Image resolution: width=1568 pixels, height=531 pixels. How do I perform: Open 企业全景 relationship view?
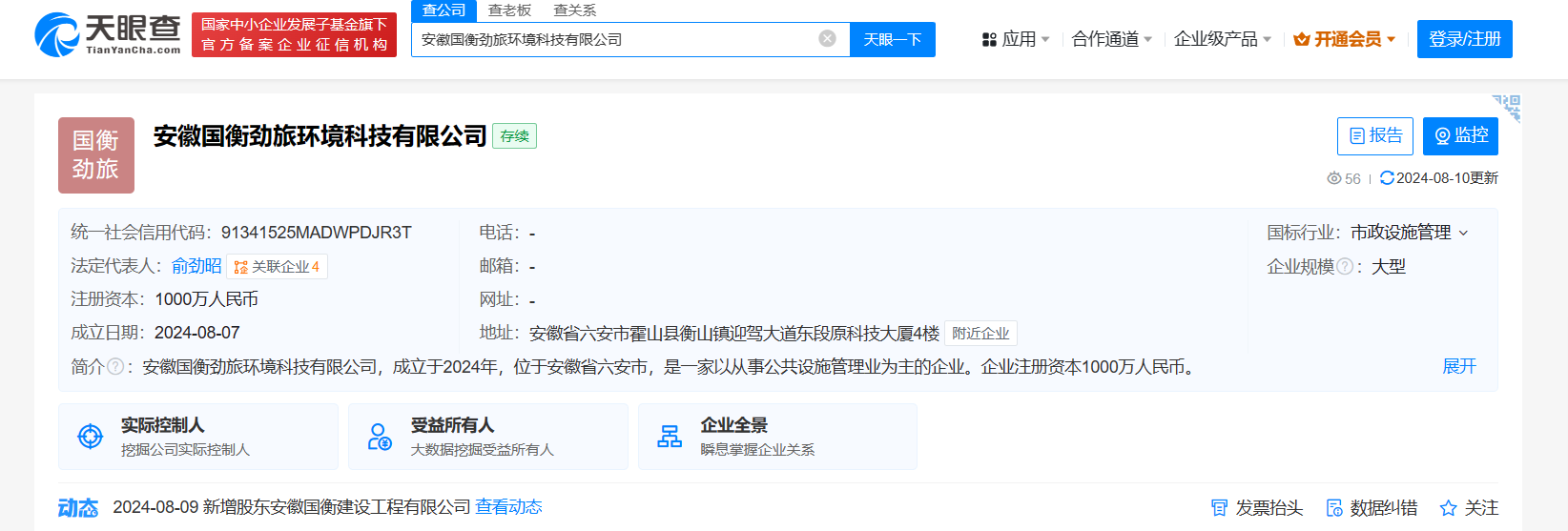pyautogui.click(x=777, y=437)
